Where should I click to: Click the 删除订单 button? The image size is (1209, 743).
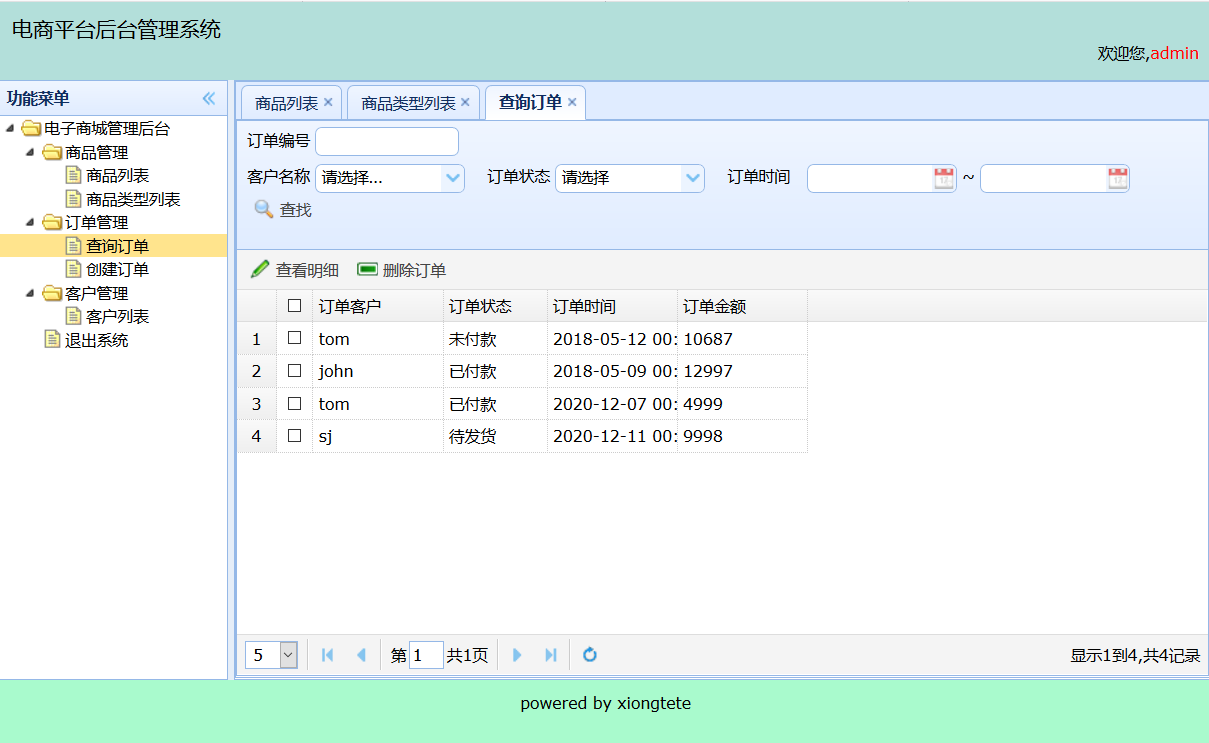tap(402, 270)
